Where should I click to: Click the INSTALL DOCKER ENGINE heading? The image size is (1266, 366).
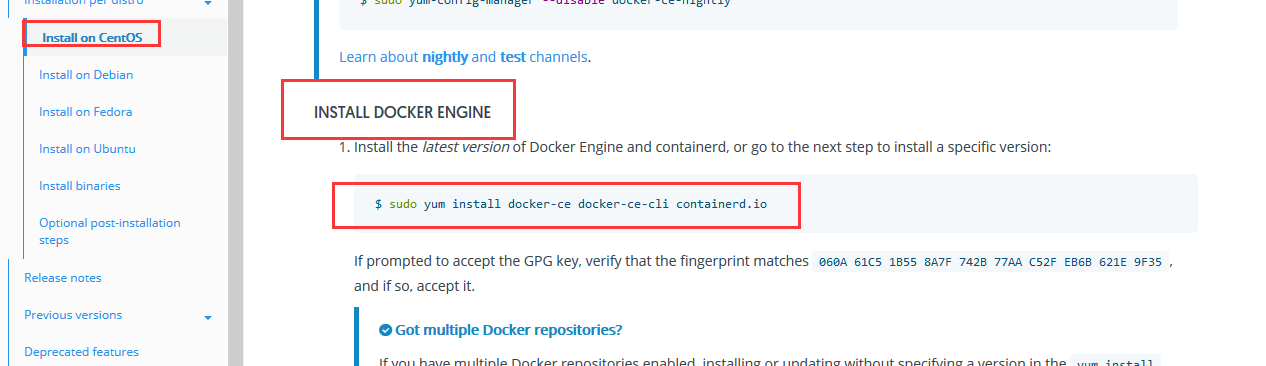[x=402, y=112]
